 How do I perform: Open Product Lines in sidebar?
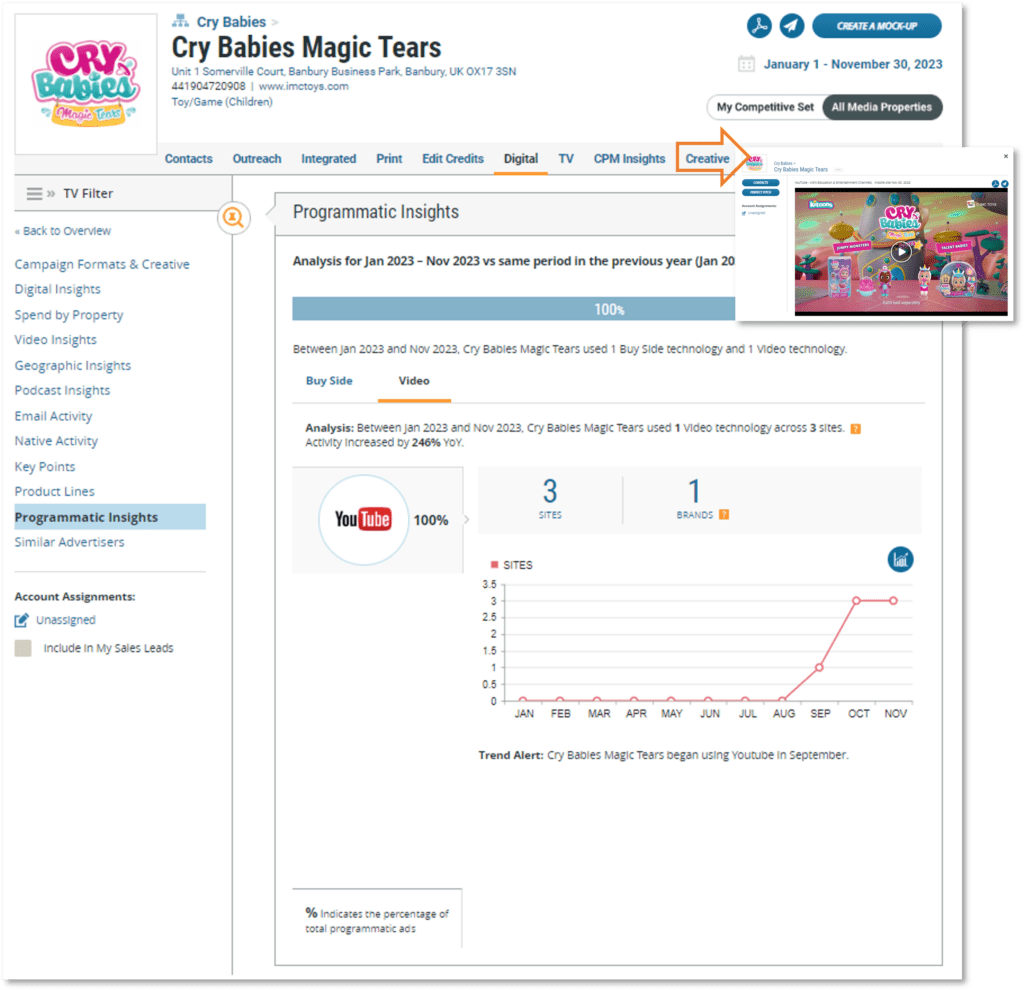(x=54, y=492)
